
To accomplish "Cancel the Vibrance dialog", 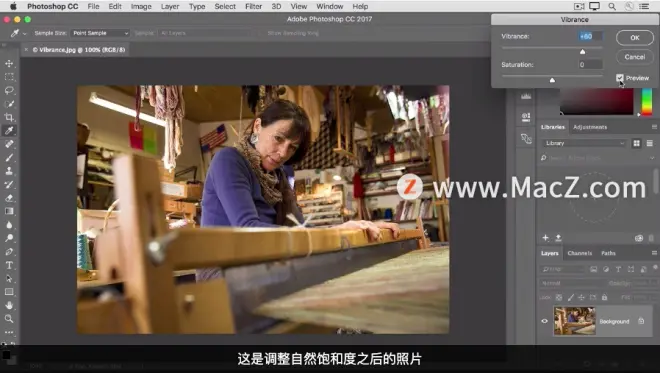I will 635,57.
